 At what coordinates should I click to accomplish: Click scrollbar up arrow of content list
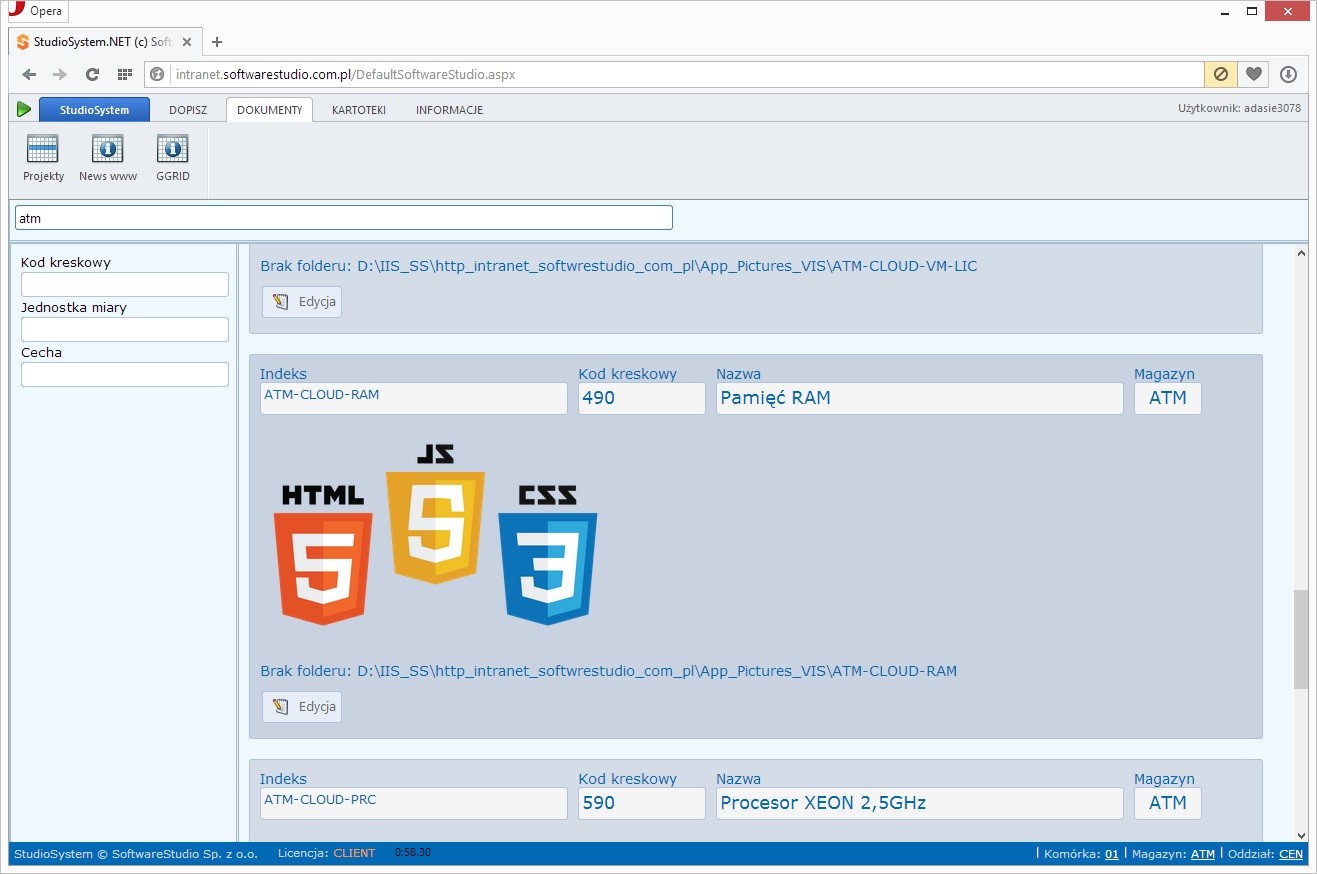tap(1301, 253)
